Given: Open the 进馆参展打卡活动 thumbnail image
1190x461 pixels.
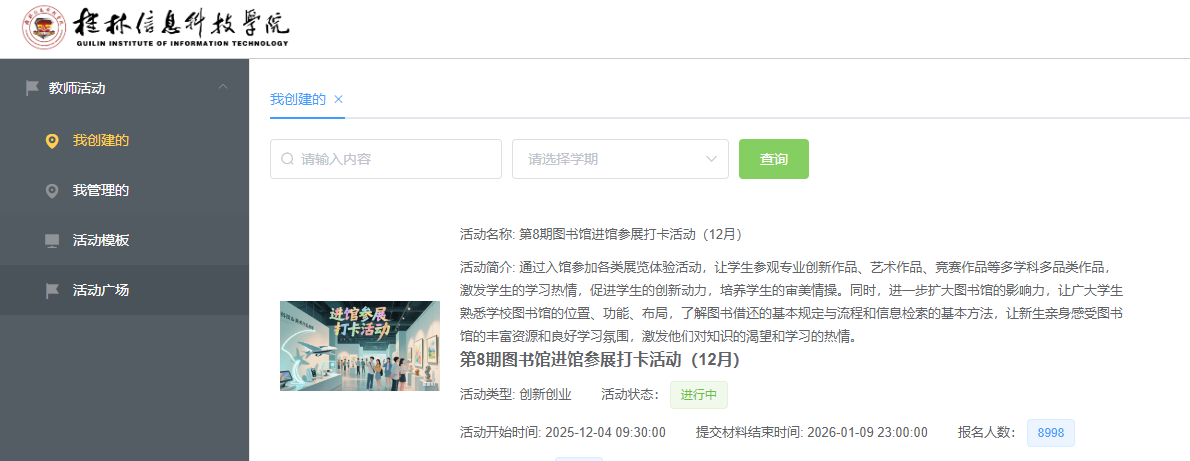Looking at the screenshot, I should (x=360, y=345).
